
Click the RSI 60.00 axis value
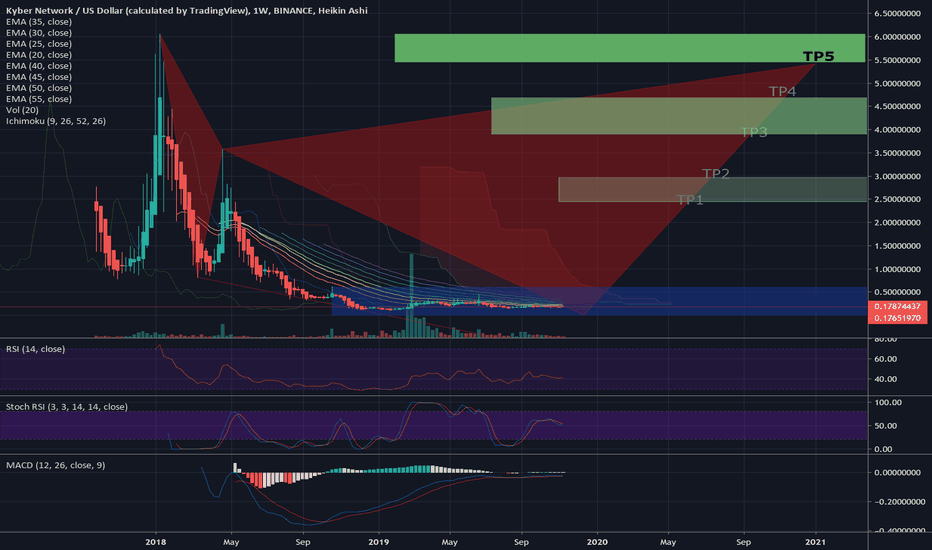pyautogui.click(x=886, y=359)
